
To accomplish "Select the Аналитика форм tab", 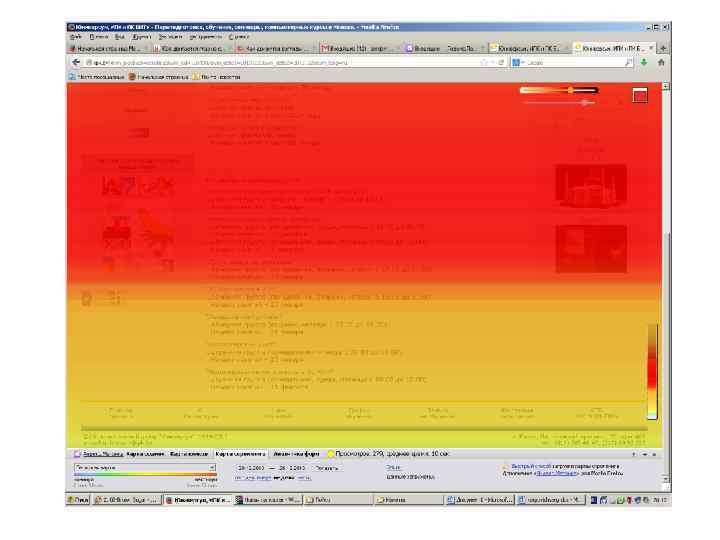I will coord(296,454).
